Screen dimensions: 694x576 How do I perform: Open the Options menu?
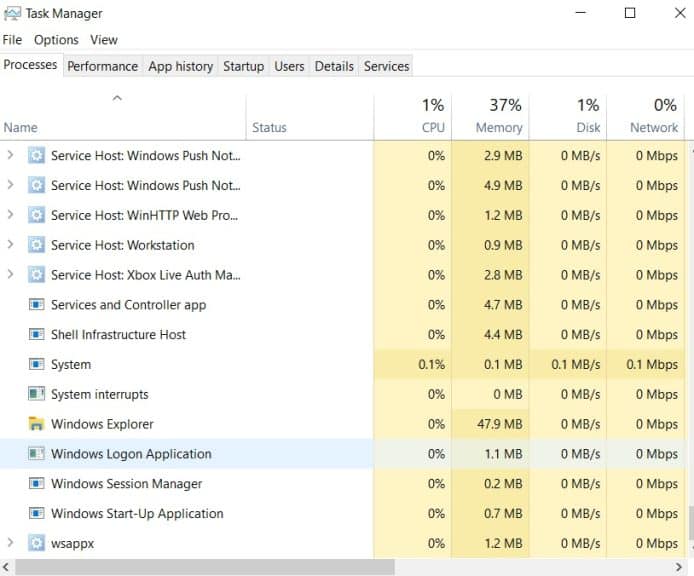(56, 40)
